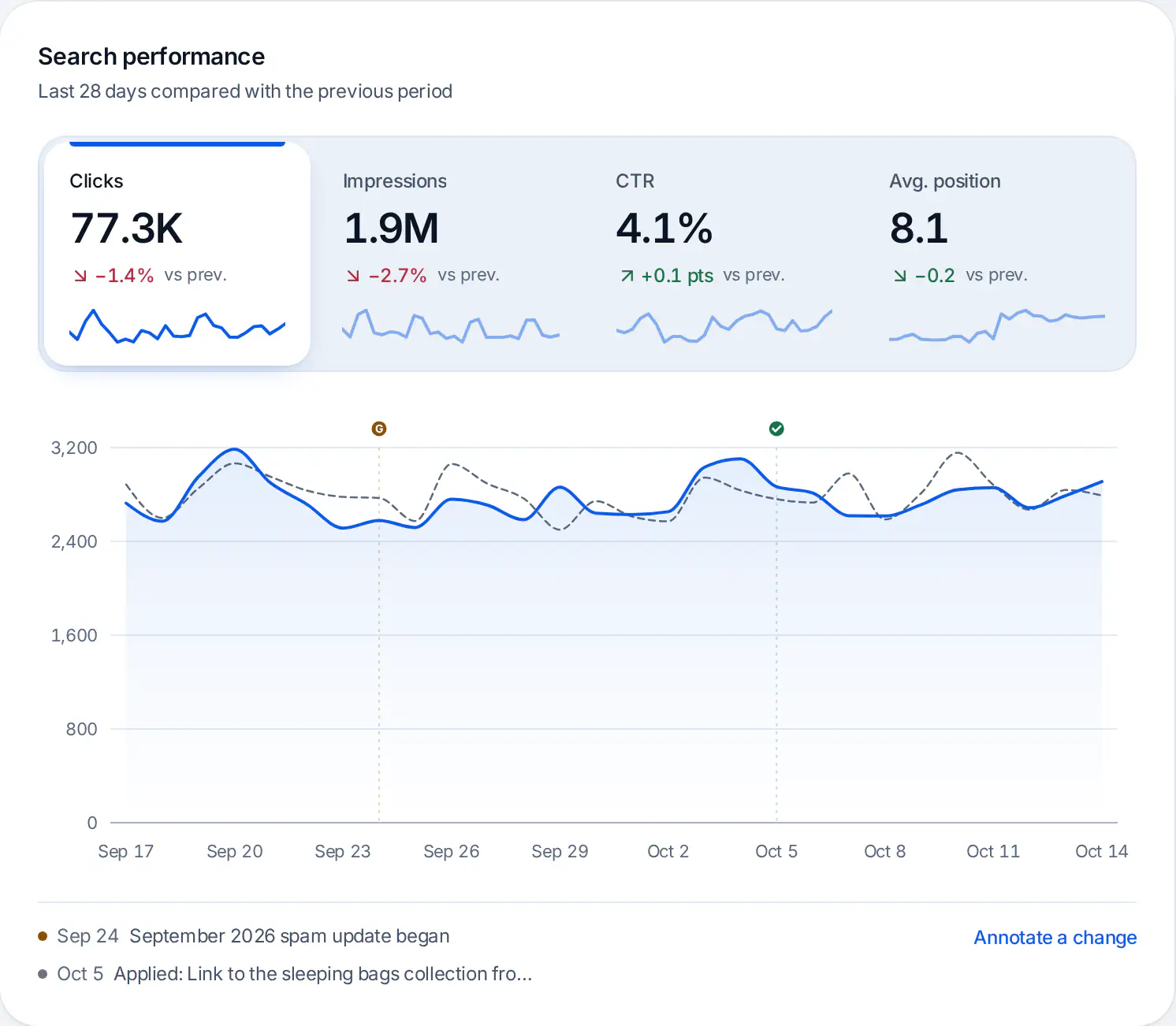Click the Sep 29 x-axis label
Image resolution: width=1176 pixels, height=1026 pixels.
[x=560, y=852]
